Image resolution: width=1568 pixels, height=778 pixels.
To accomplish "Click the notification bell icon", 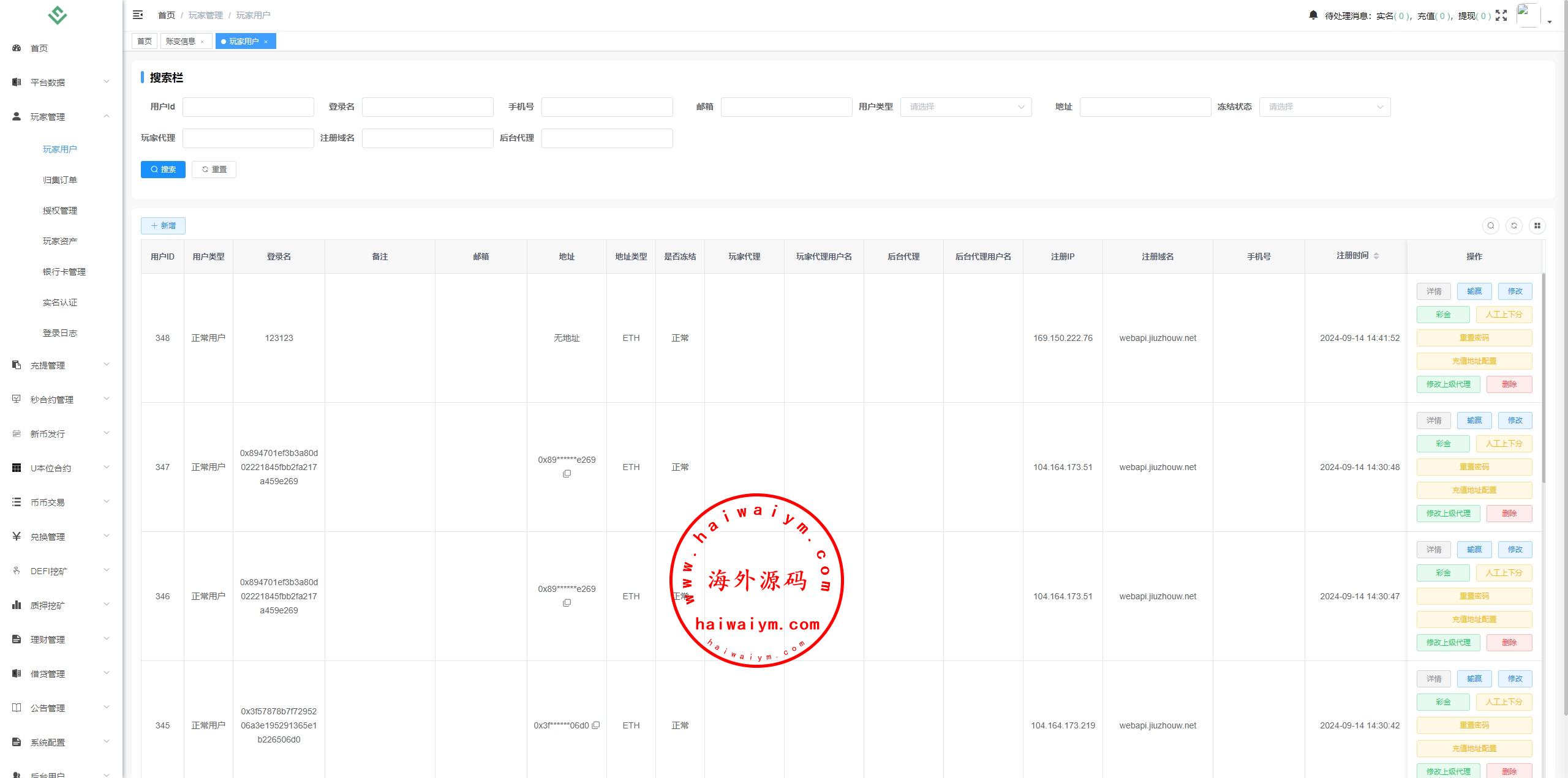I will (1313, 15).
